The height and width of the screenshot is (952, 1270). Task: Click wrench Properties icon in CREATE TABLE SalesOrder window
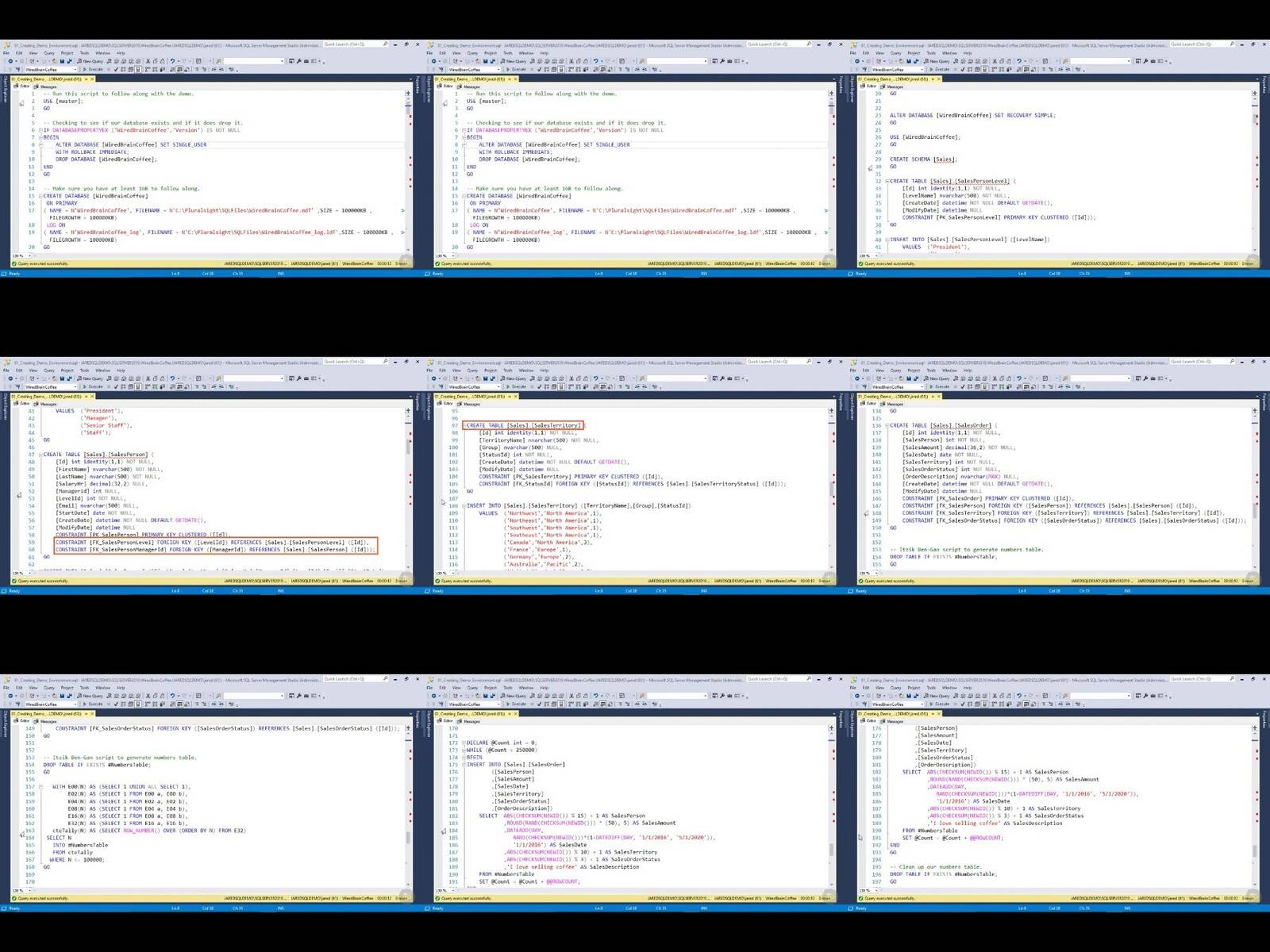tap(1145, 378)
